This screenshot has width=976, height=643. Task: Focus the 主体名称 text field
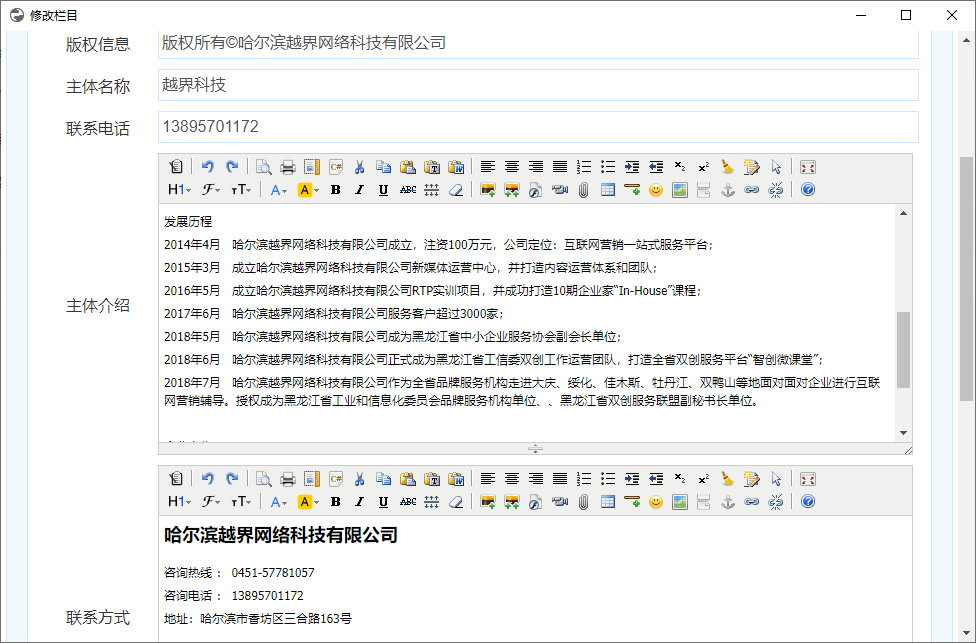pyautogui.click(x=538, y=85)
